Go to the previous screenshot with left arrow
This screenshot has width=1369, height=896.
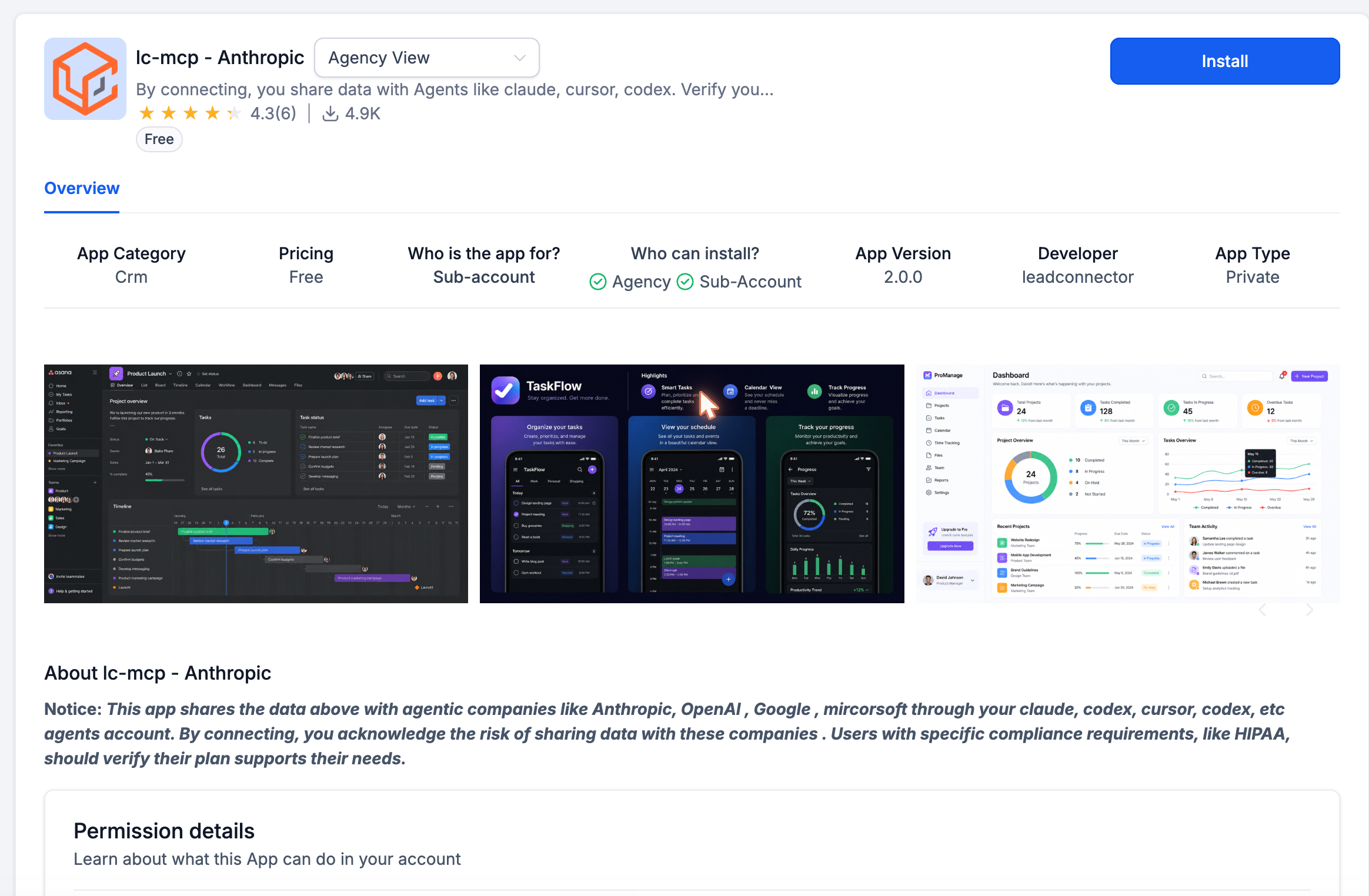click(1263, 610)
